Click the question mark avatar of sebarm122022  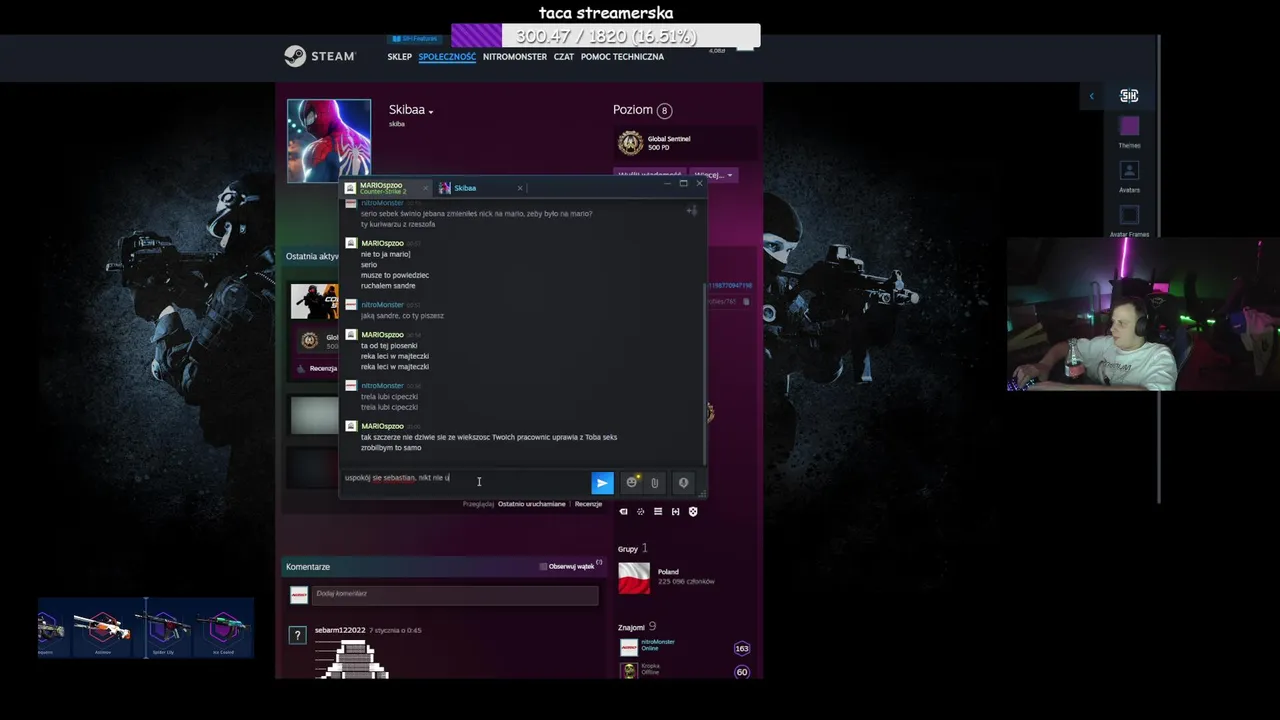[x=297, y=635]
